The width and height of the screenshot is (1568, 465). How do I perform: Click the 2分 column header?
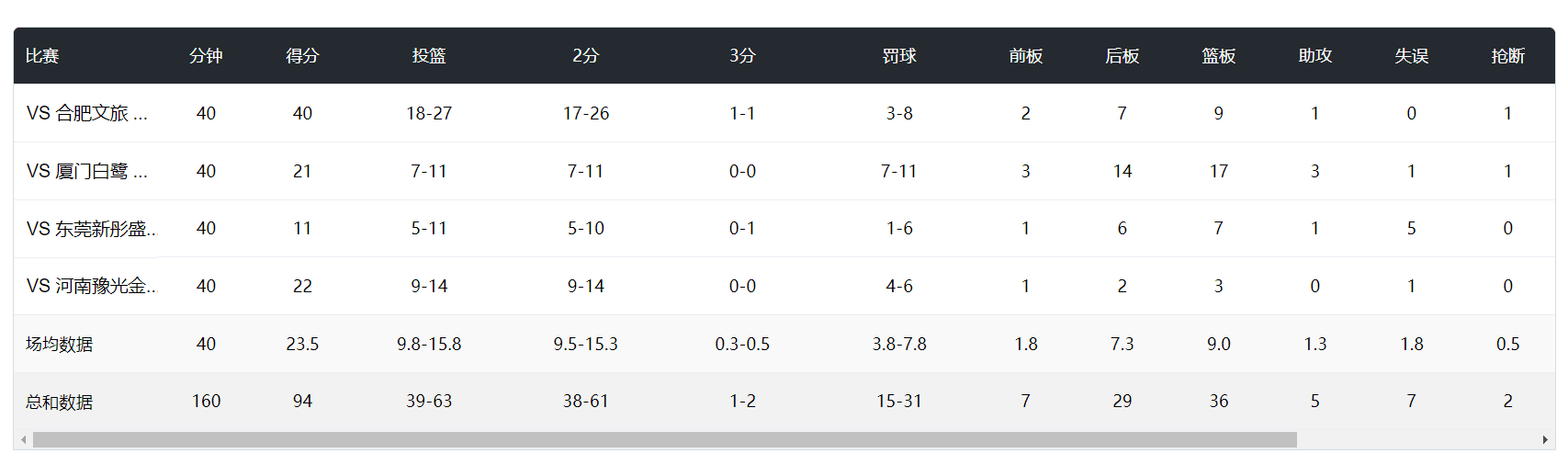(x=585, y=56)
